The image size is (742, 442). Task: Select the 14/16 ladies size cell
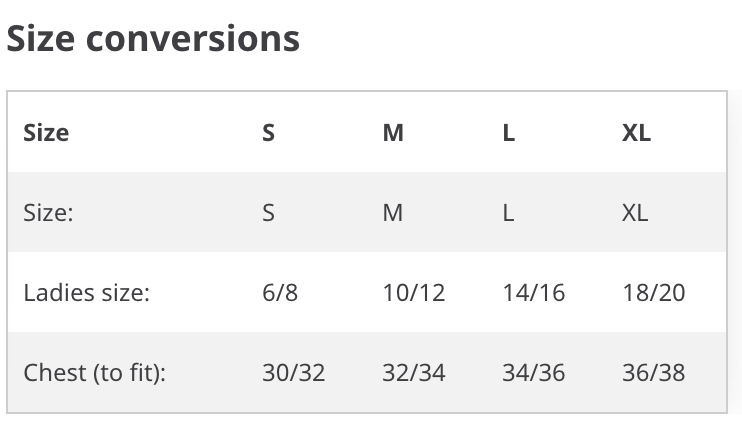[534, 292]
